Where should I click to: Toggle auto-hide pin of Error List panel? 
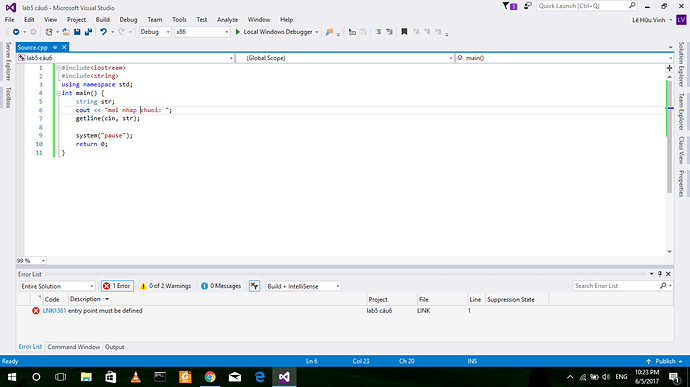[x=660, y=274]
